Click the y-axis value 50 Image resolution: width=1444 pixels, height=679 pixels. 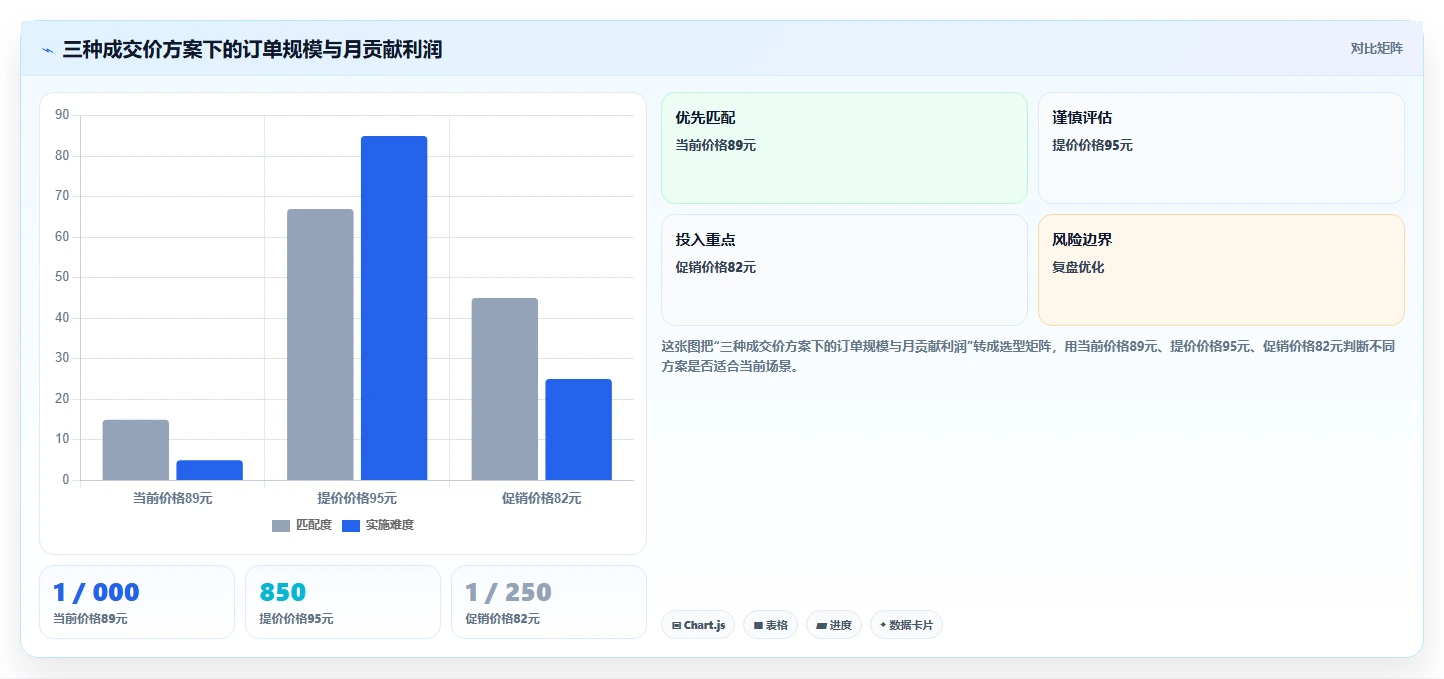tap(62, 277)
